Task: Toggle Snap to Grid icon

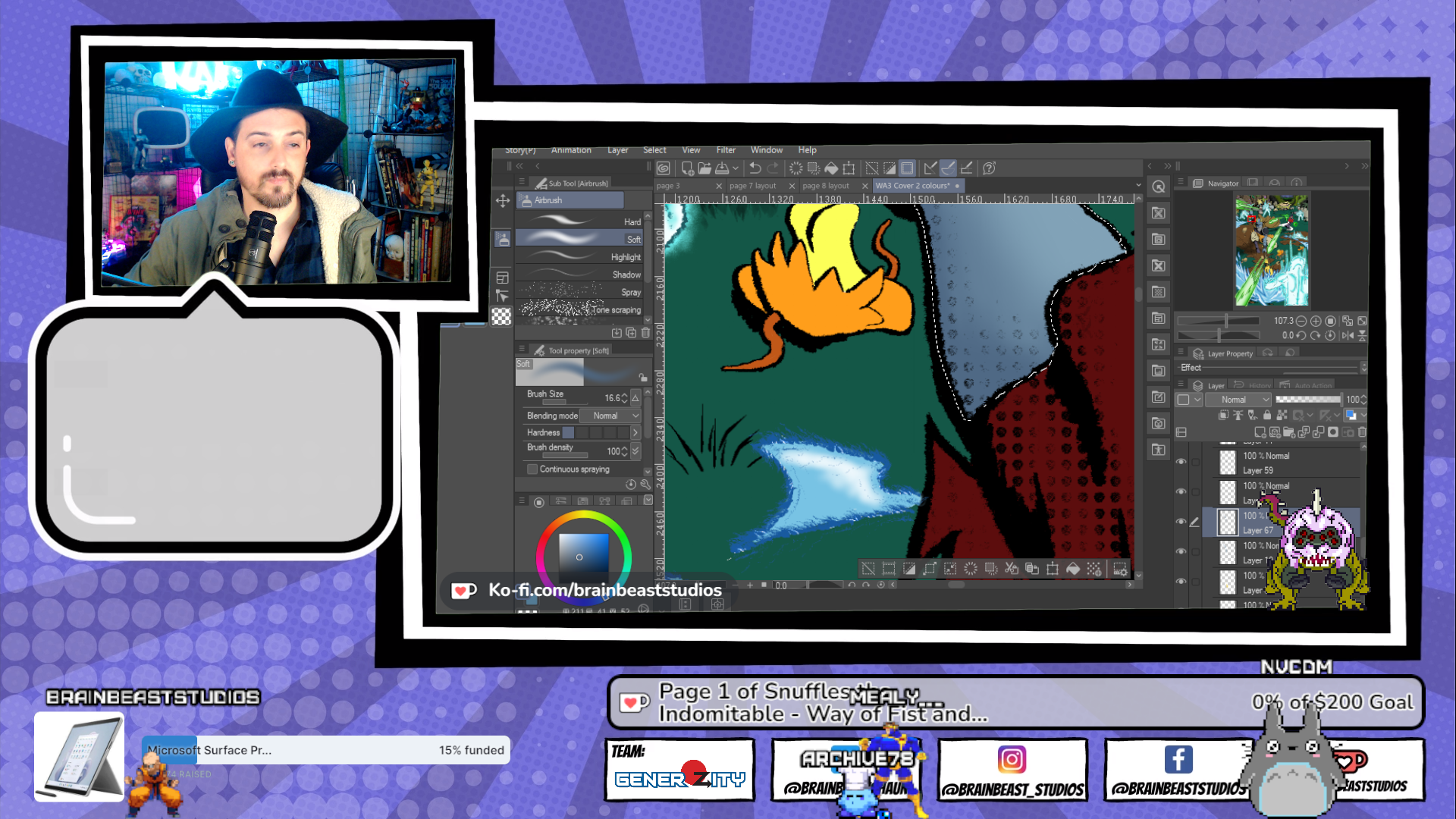Action: (966, 168)
